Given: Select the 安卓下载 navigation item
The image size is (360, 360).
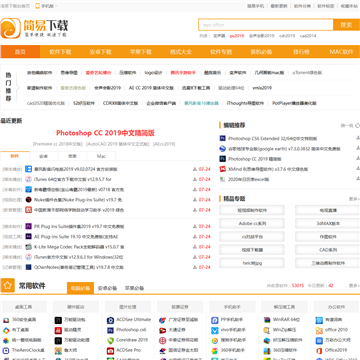Looking at the screenshot, I should 100,52.
